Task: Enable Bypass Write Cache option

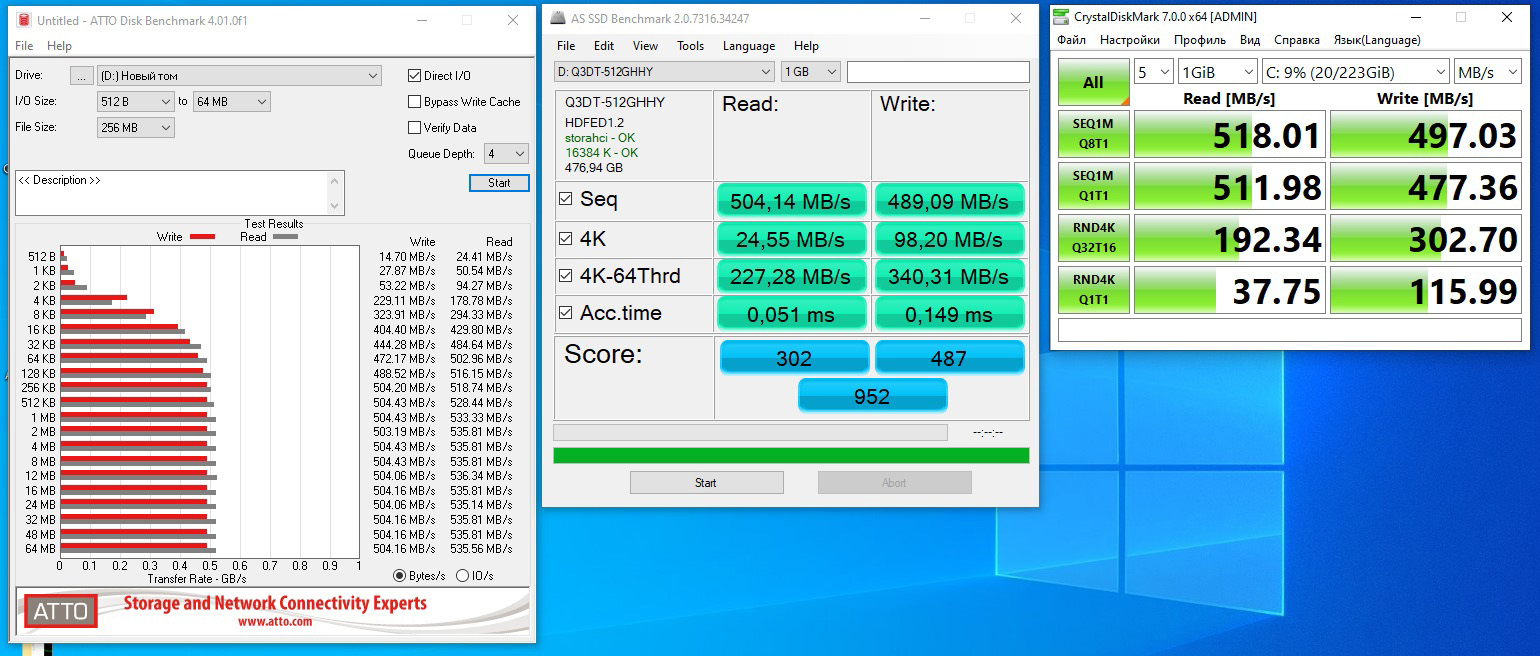Action: click(x=415, y=102)
